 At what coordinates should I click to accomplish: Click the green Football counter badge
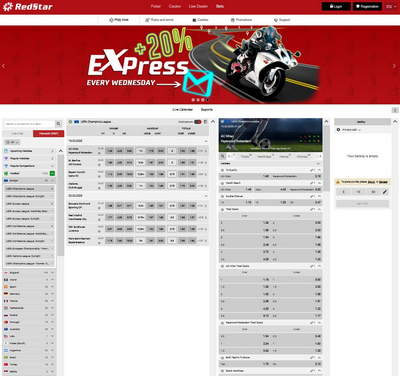(x=52, y=173)
